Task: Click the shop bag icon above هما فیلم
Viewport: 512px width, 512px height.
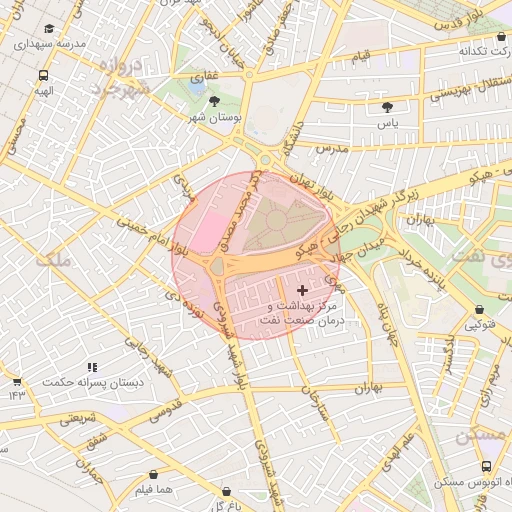Action: point(153,474)
